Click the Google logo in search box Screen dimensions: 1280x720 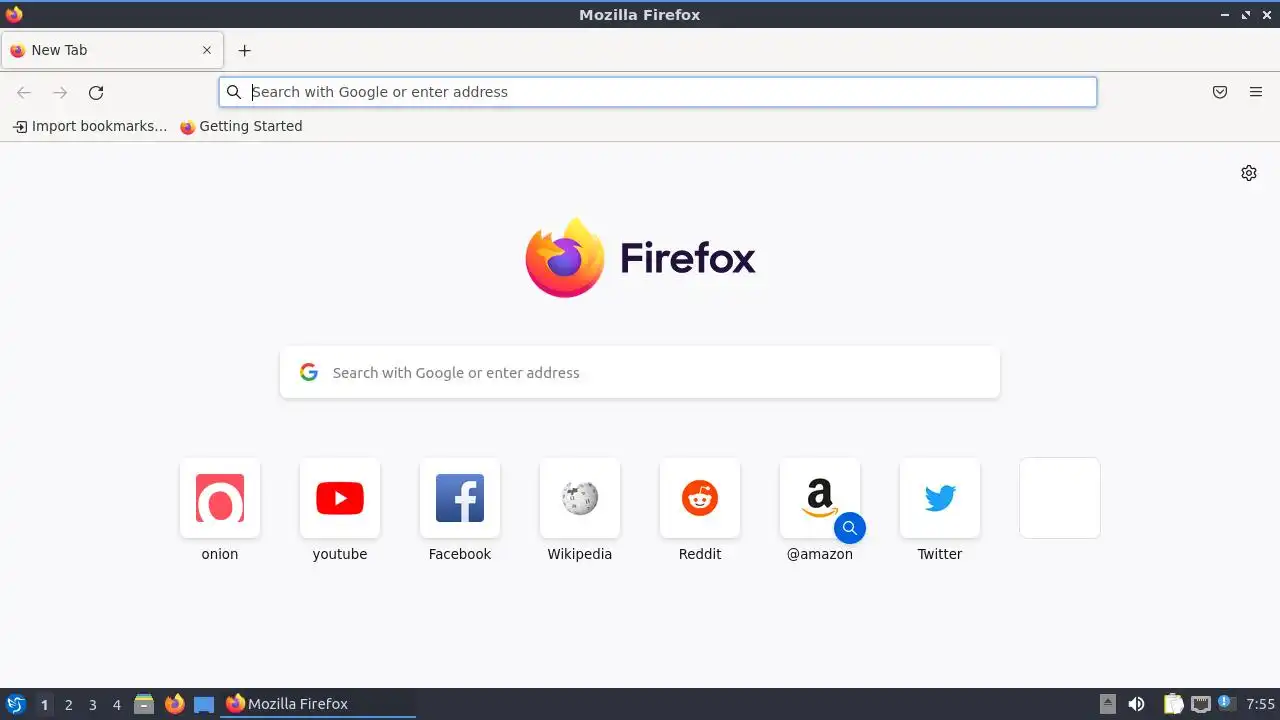(309, 372)
